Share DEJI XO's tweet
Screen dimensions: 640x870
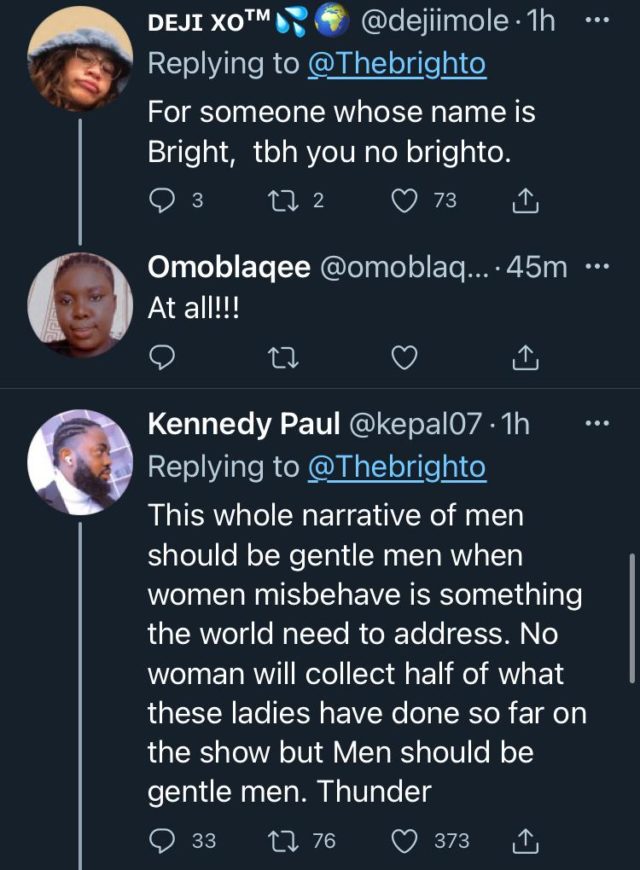pos(525,201)
